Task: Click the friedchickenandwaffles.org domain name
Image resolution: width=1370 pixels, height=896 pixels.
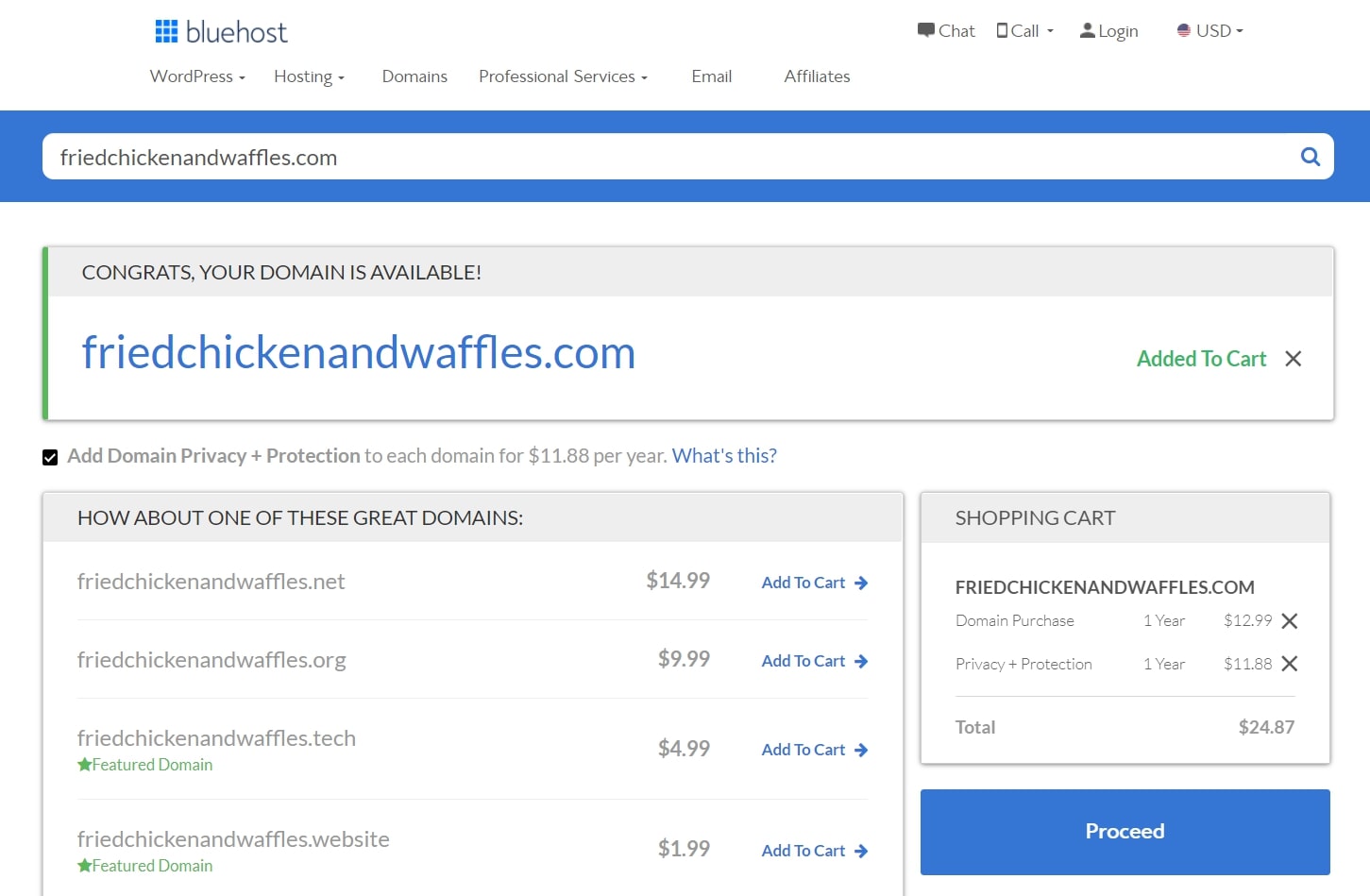Action: point(211,660)
